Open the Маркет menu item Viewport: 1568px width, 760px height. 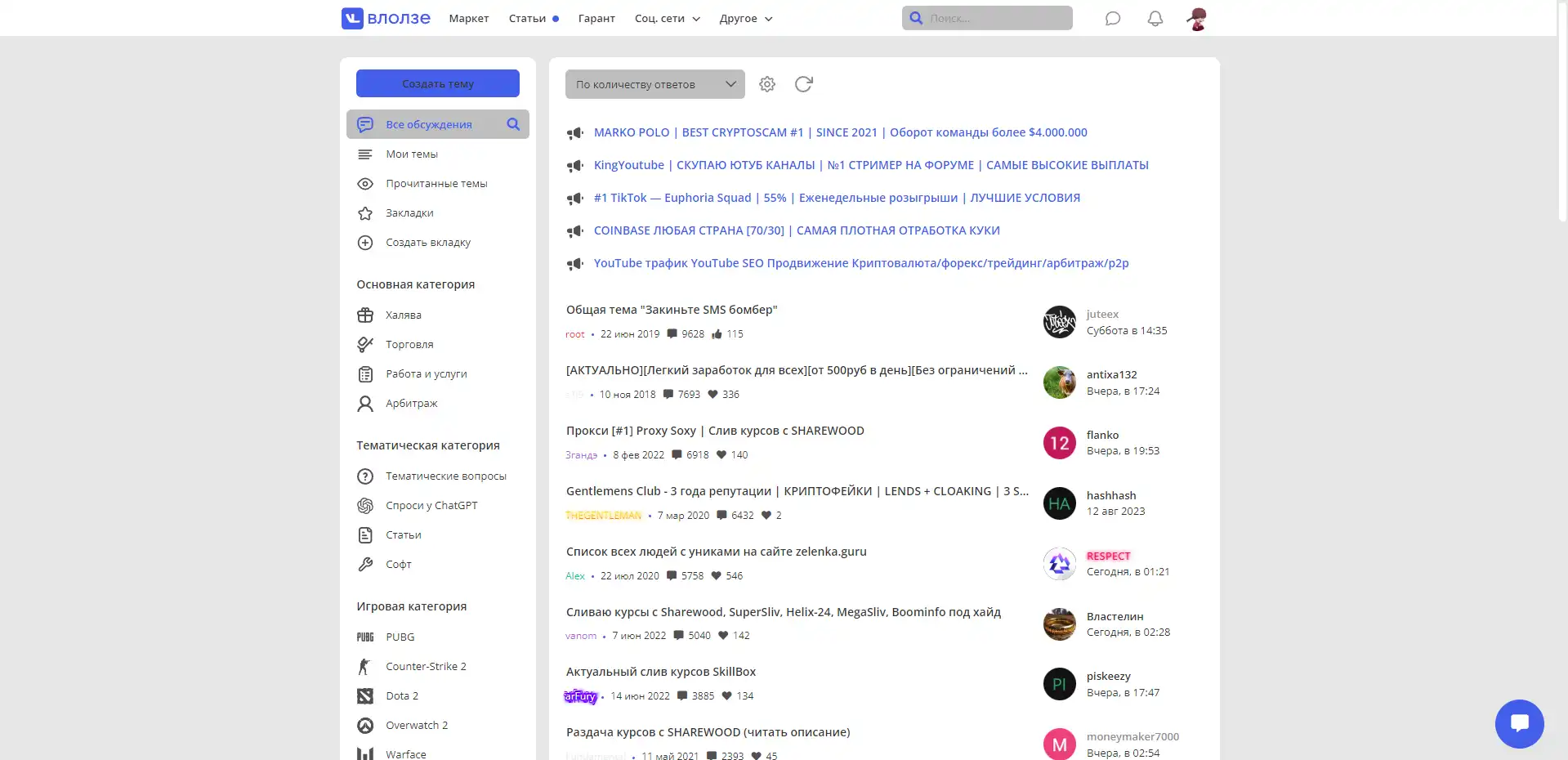coord(468,19)
